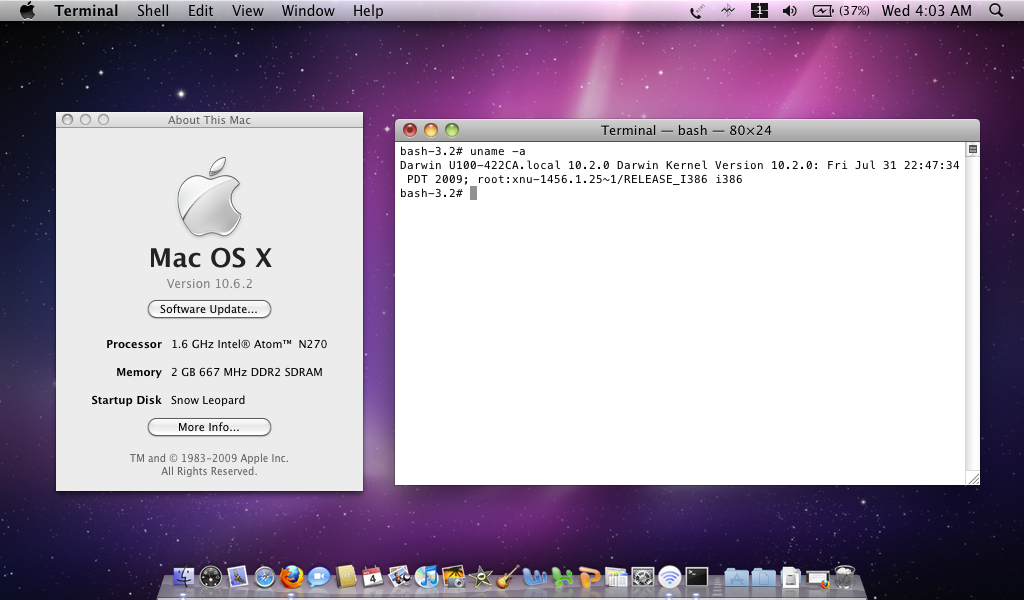Viewport: 1024px width, 600px height.
Task: Open the Window menu
Action: pyautogui.click(x=308, y=10)
